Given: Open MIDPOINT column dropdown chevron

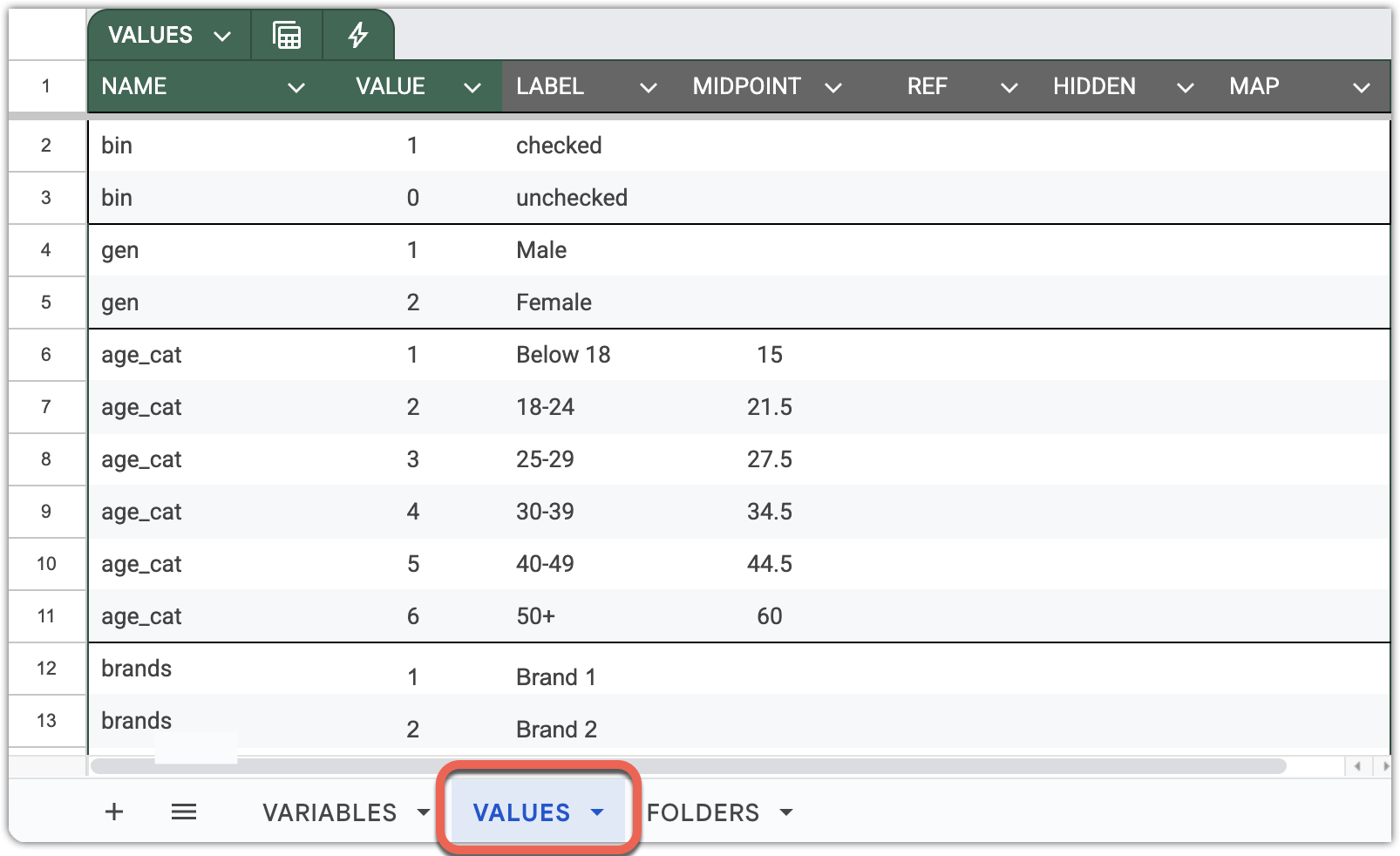Looking at the screenshot, I should [833, 87].
